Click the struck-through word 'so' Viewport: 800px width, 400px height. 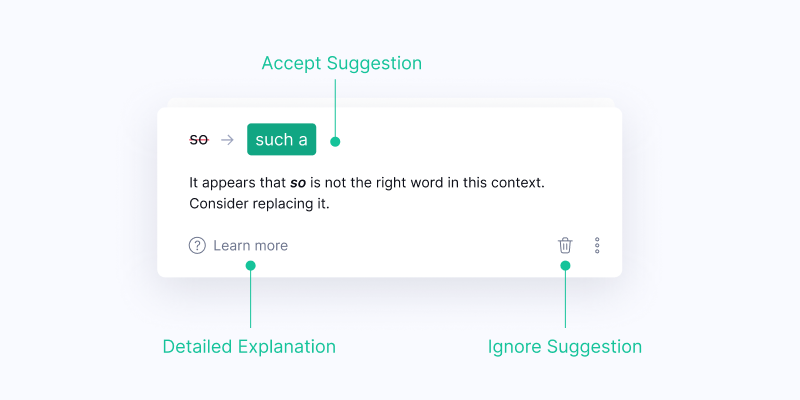[199, 140]
